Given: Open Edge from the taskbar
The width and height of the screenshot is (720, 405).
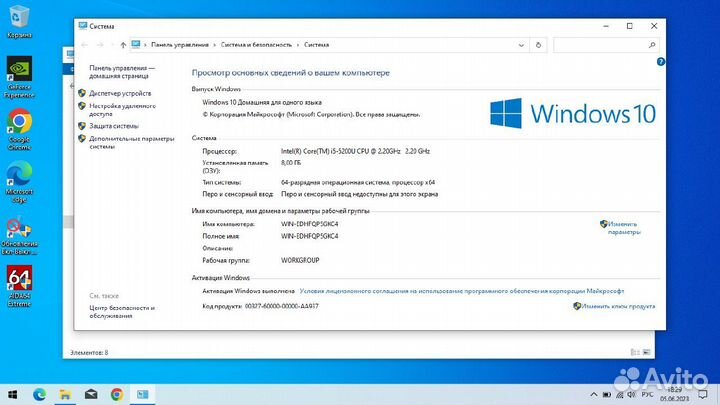Looking at the screenshot, I should click(x=39, y=394).
